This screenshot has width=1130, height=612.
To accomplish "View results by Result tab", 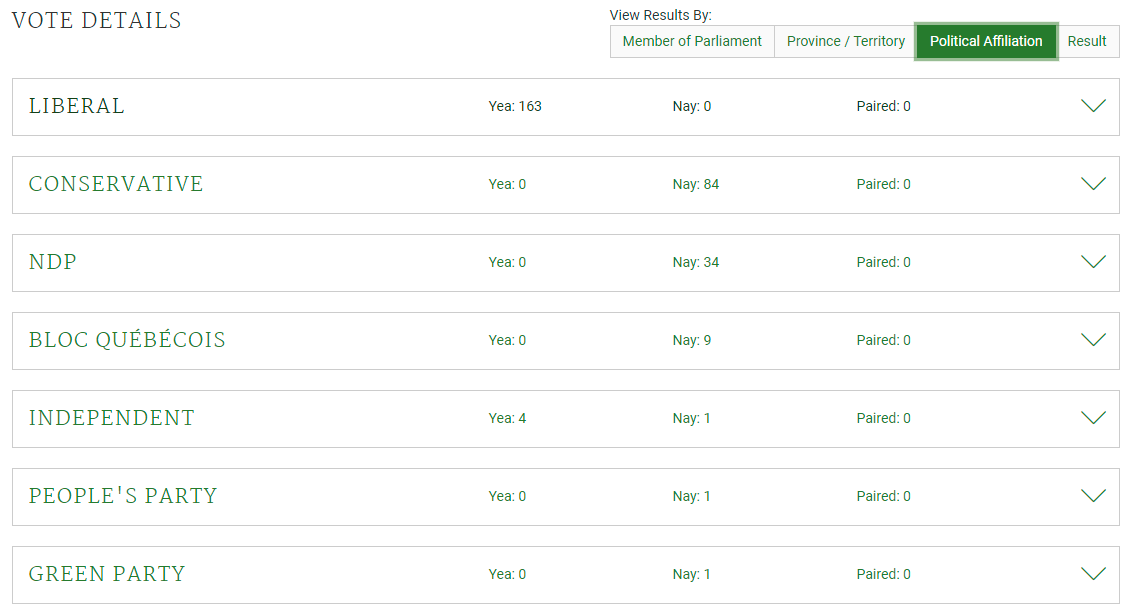I will tap(1087, 41).
